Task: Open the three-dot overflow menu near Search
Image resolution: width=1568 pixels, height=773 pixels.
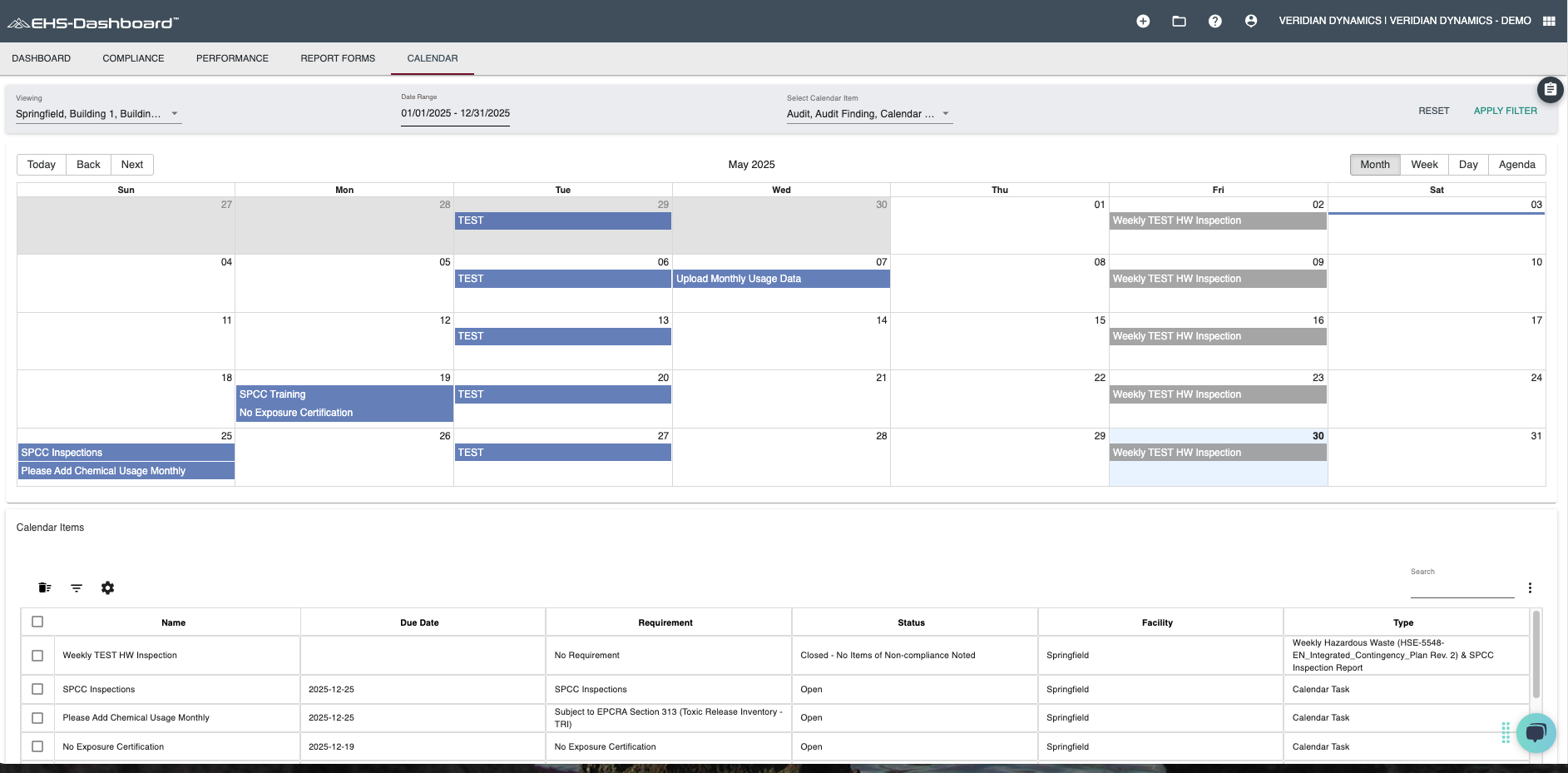Action: 1530,587
